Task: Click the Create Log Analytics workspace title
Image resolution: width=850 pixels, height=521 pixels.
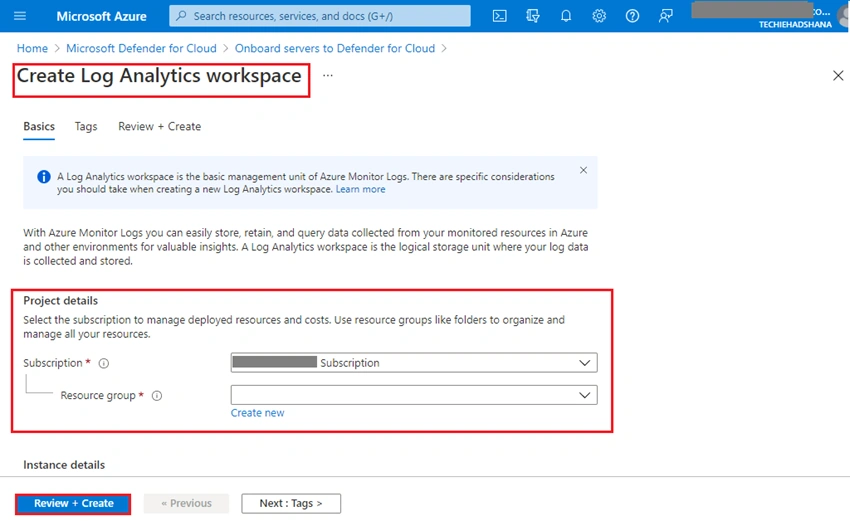Action: point(159,76)
